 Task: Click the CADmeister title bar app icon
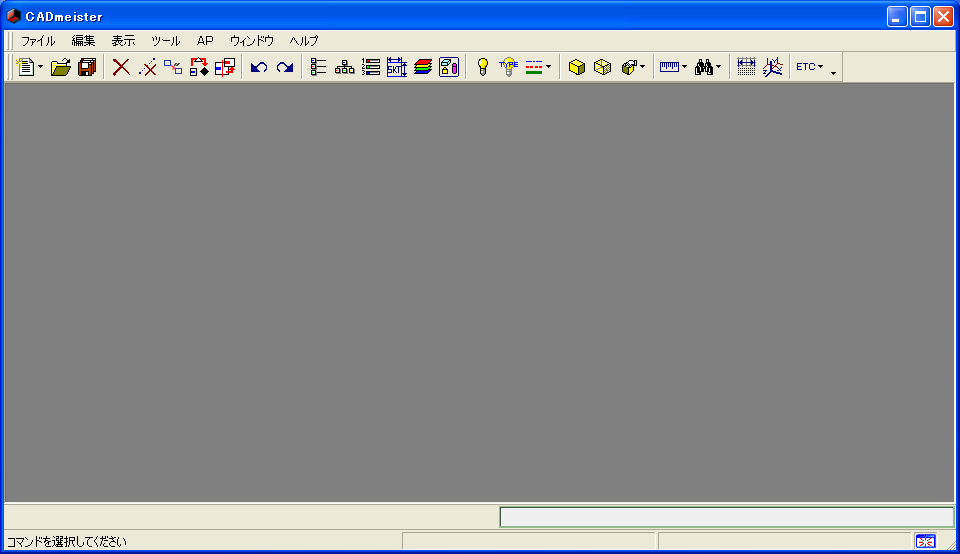[x=13, y=16]
